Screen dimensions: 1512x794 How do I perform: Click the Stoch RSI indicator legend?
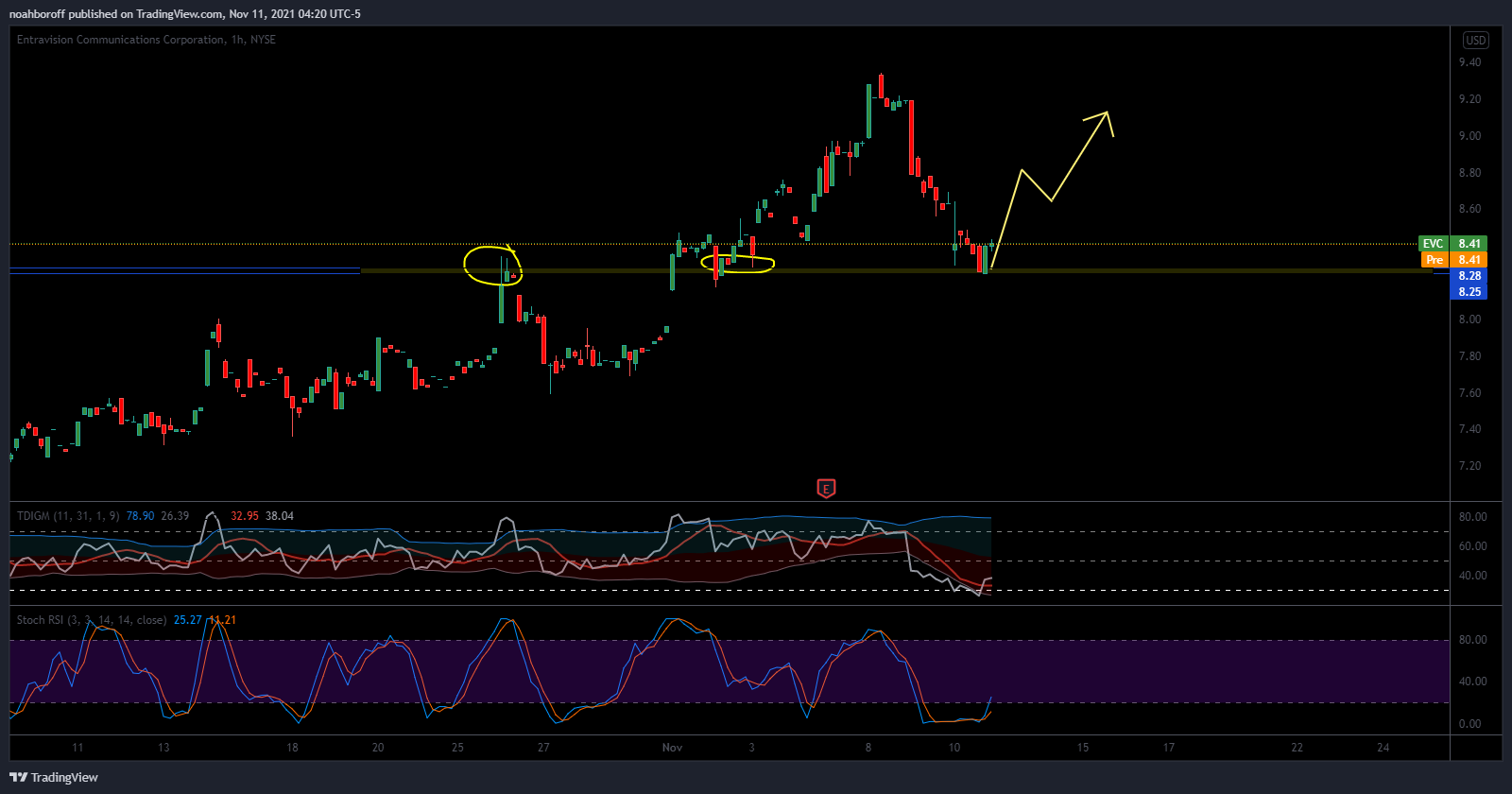[92, 620]
